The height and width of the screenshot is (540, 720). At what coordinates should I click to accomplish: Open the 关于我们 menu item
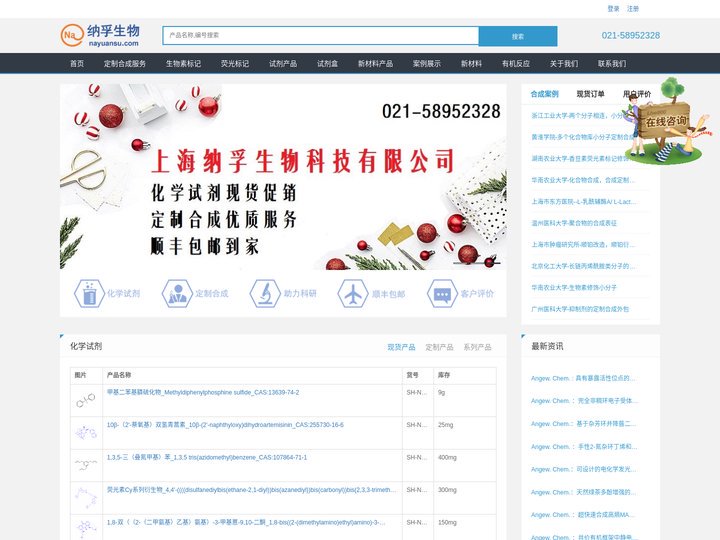pyautogui.click(x=564, y=64)
